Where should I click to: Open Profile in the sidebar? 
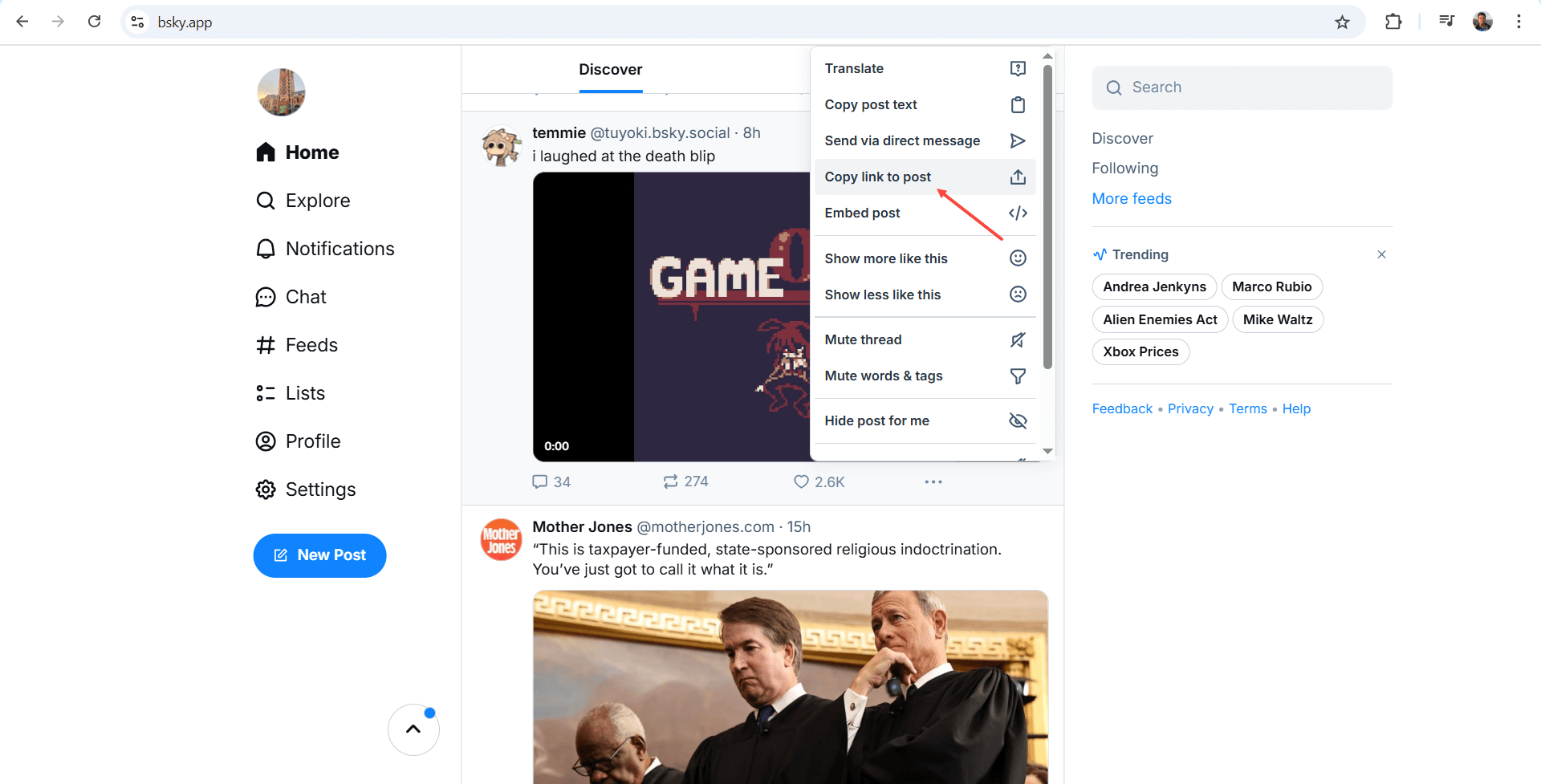[299, 441]
